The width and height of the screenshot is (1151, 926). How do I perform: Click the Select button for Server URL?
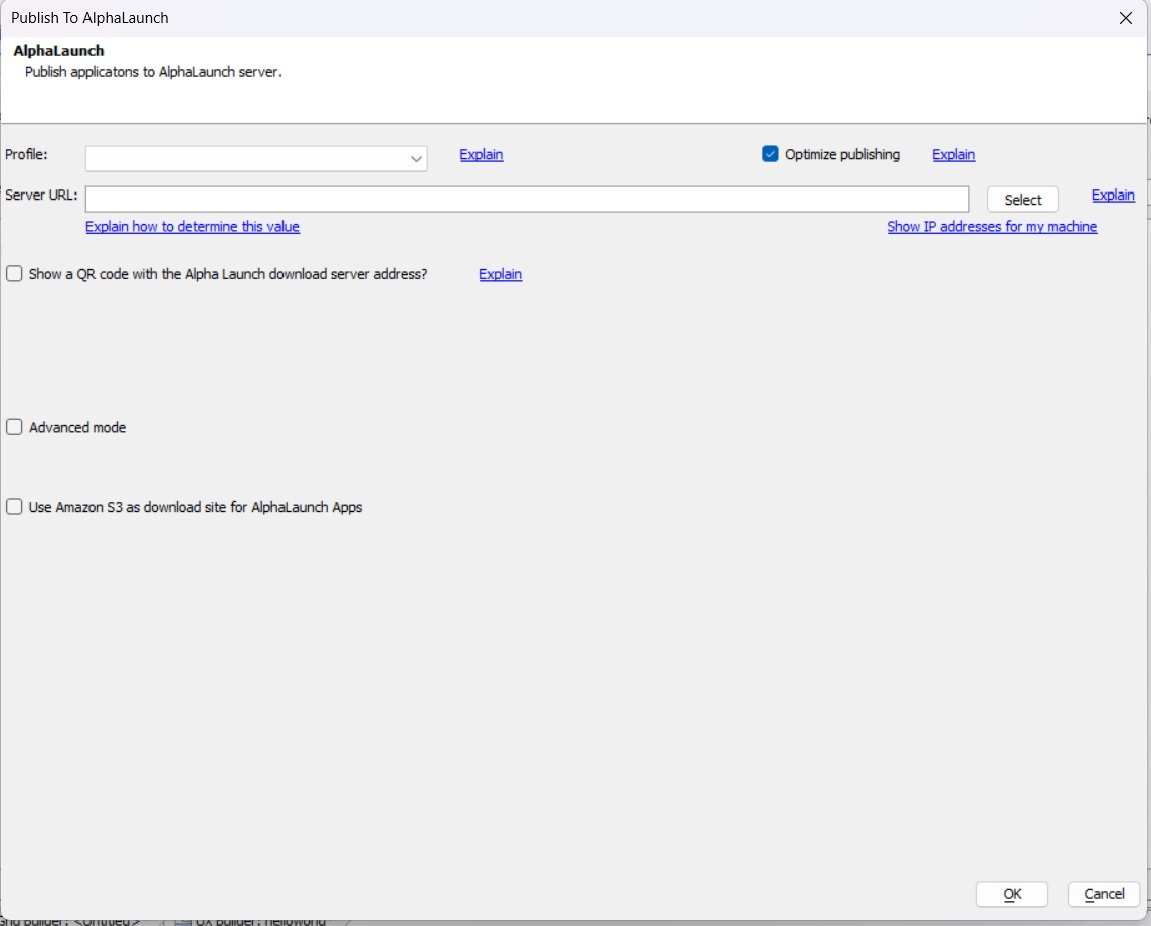(x=1022, y=200)
